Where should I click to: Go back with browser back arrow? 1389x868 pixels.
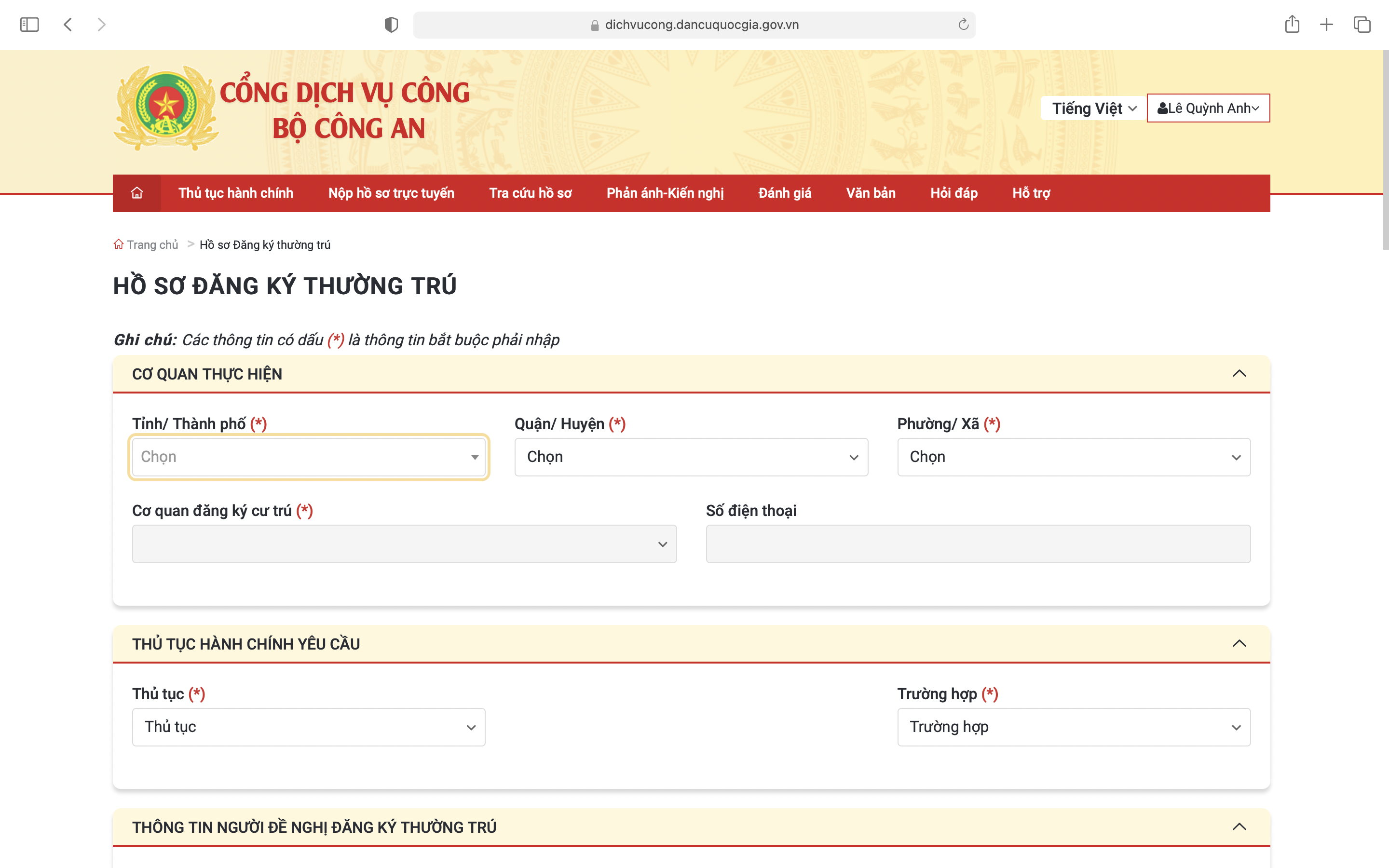tap(68, 24)
